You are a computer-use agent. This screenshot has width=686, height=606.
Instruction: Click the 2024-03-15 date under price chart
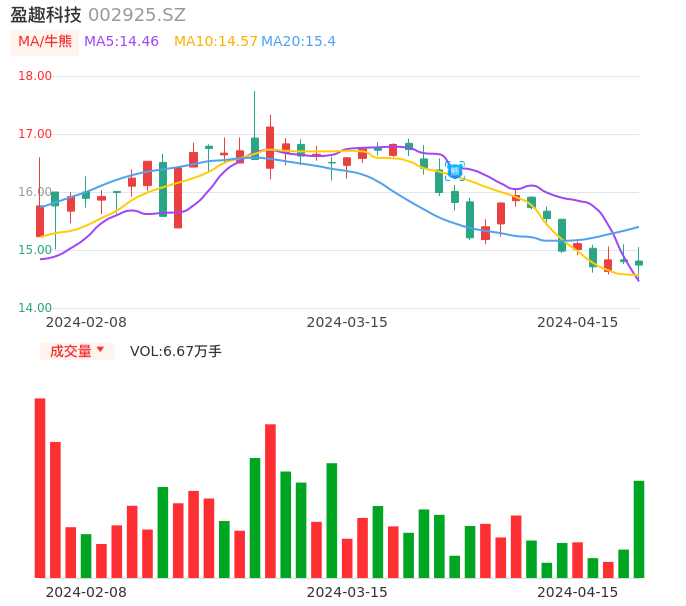347,322
